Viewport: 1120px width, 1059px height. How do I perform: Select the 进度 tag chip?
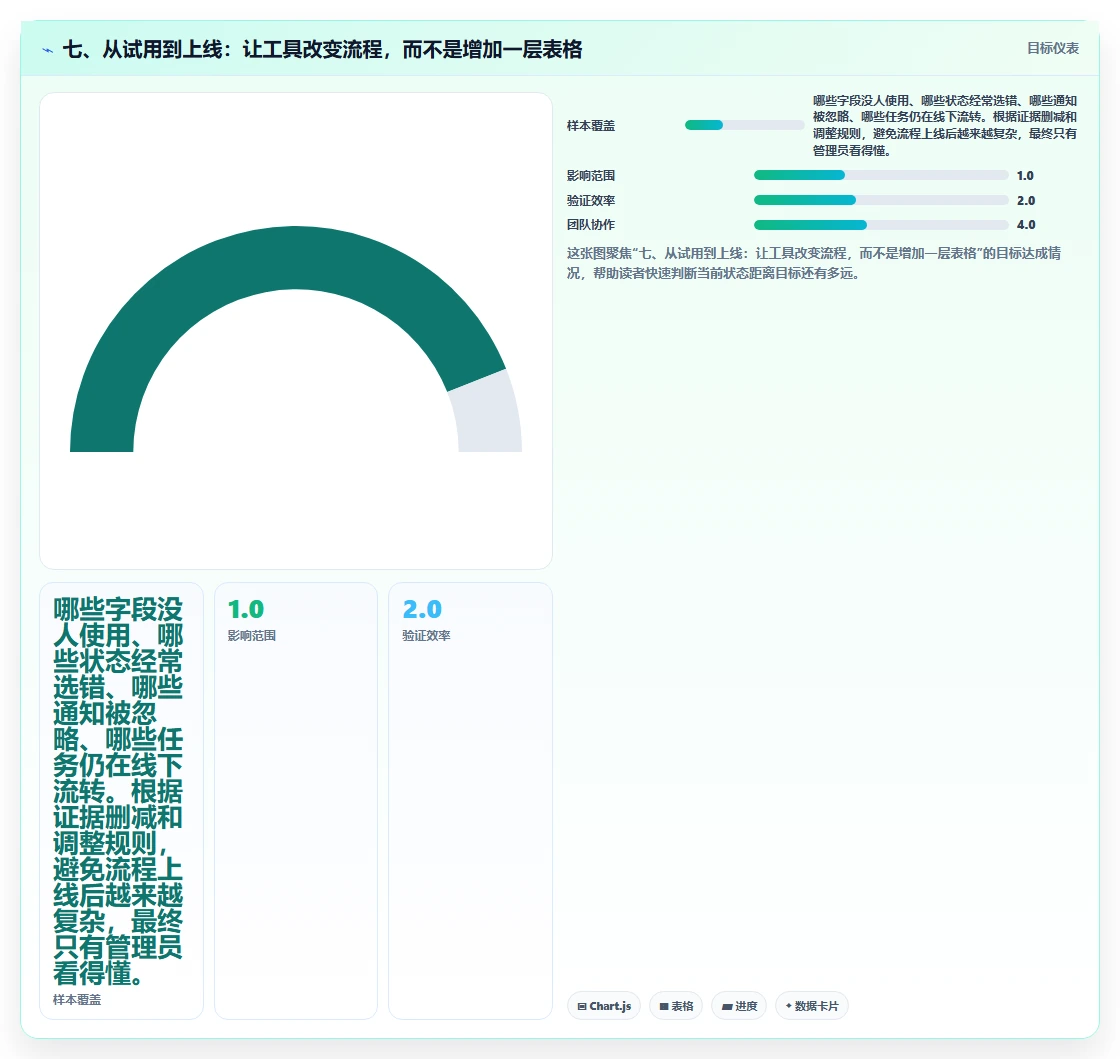pos(739,1005)
